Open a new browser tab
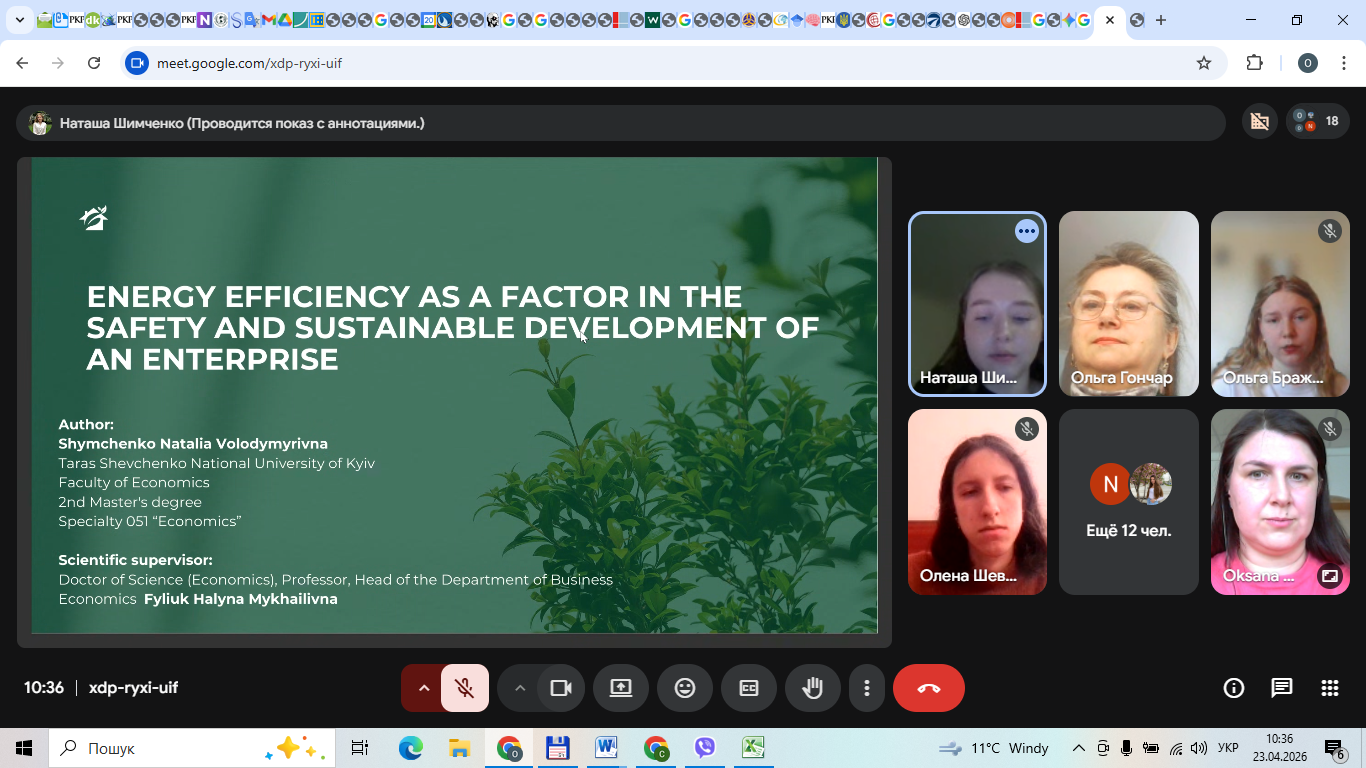Screen dimensions: 1366x768 (x=1161, y=20)
